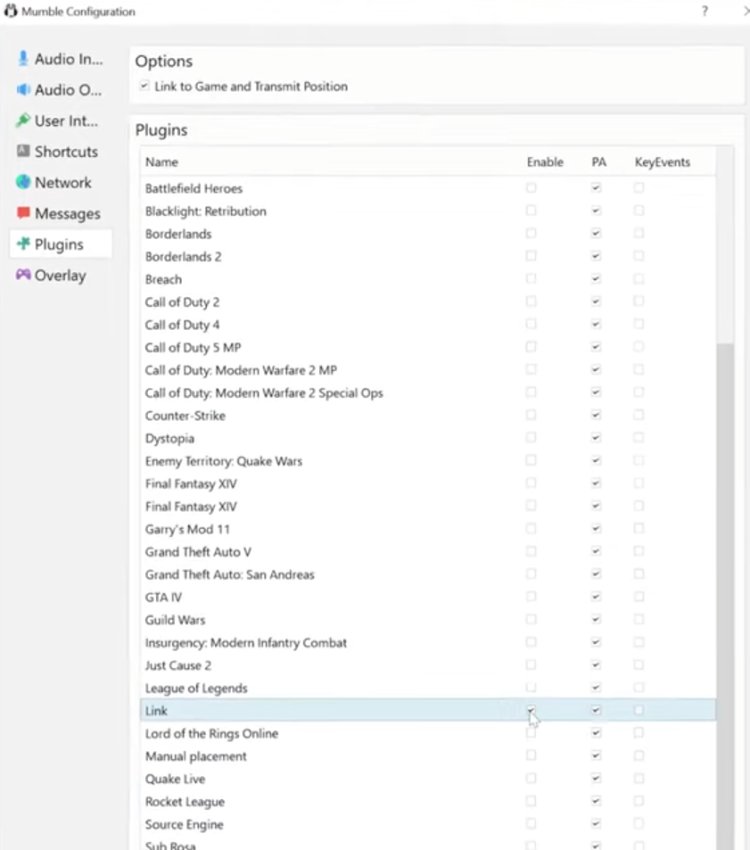The image size is (750, 850).
Task: Enable the Battlefield Heroes plugin
Action: pos(531,188)
